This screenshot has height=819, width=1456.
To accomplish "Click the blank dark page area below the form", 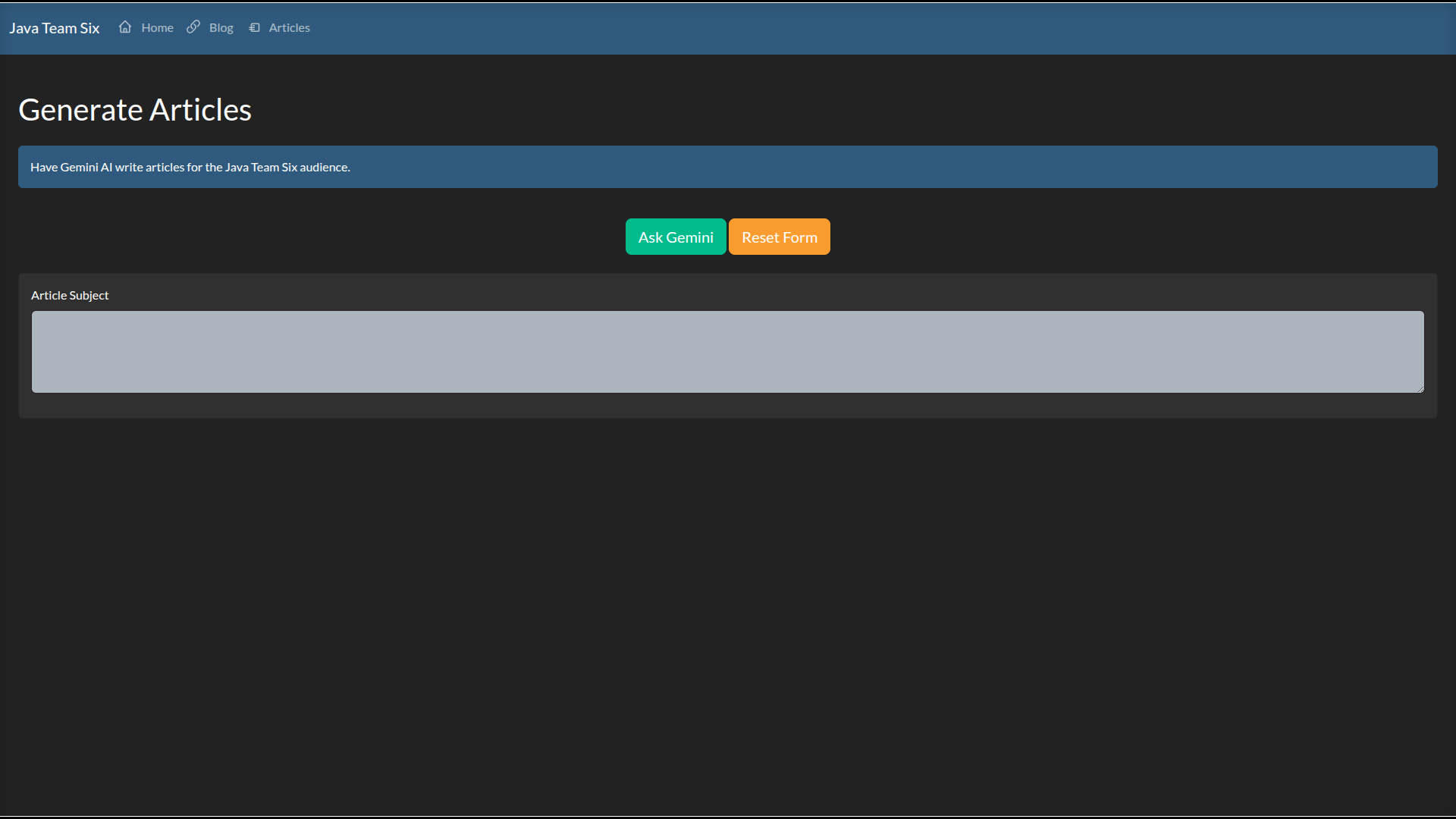I will click(727, 607).
